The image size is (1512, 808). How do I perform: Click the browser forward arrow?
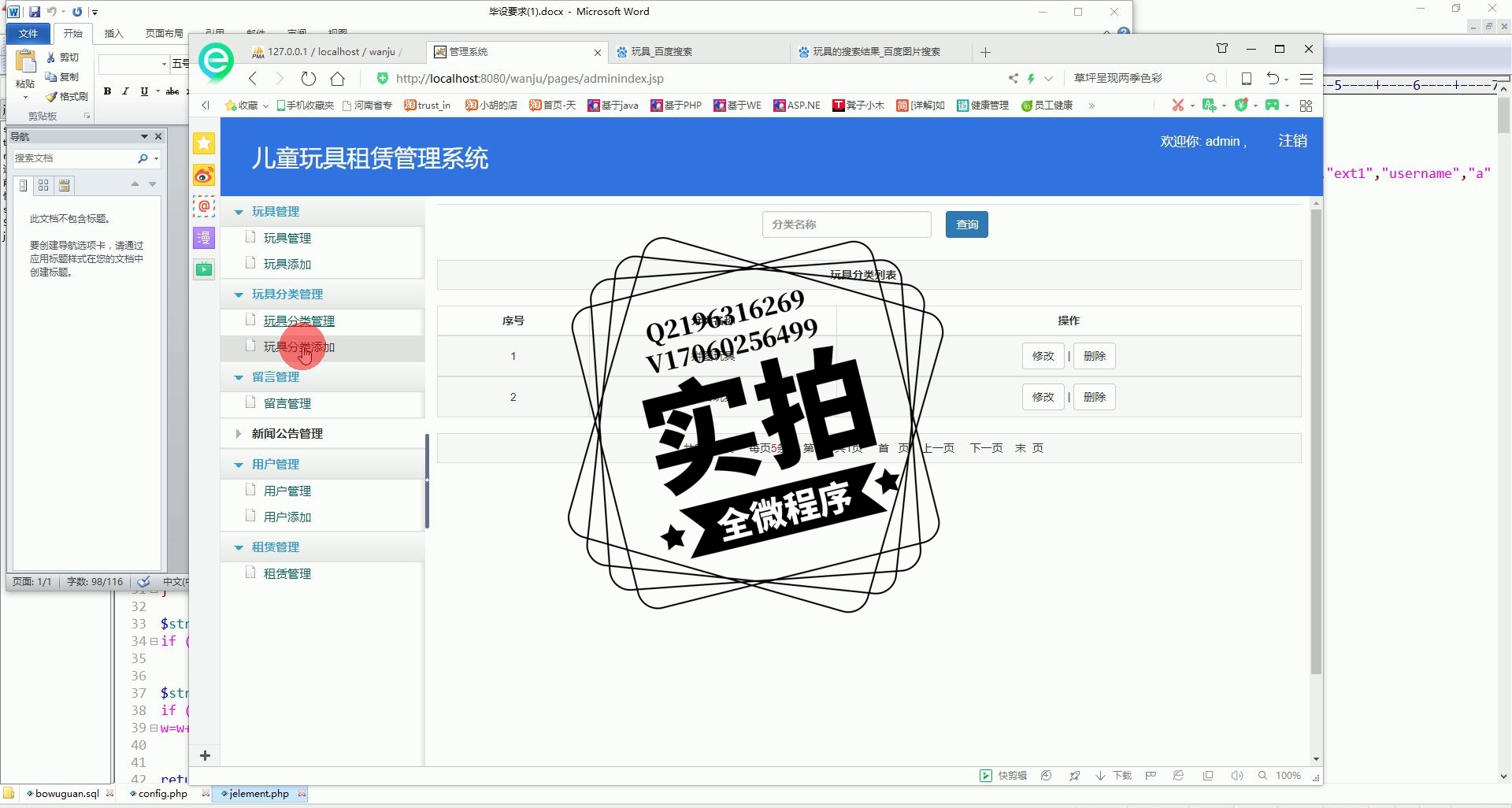[x=279, y=78]
